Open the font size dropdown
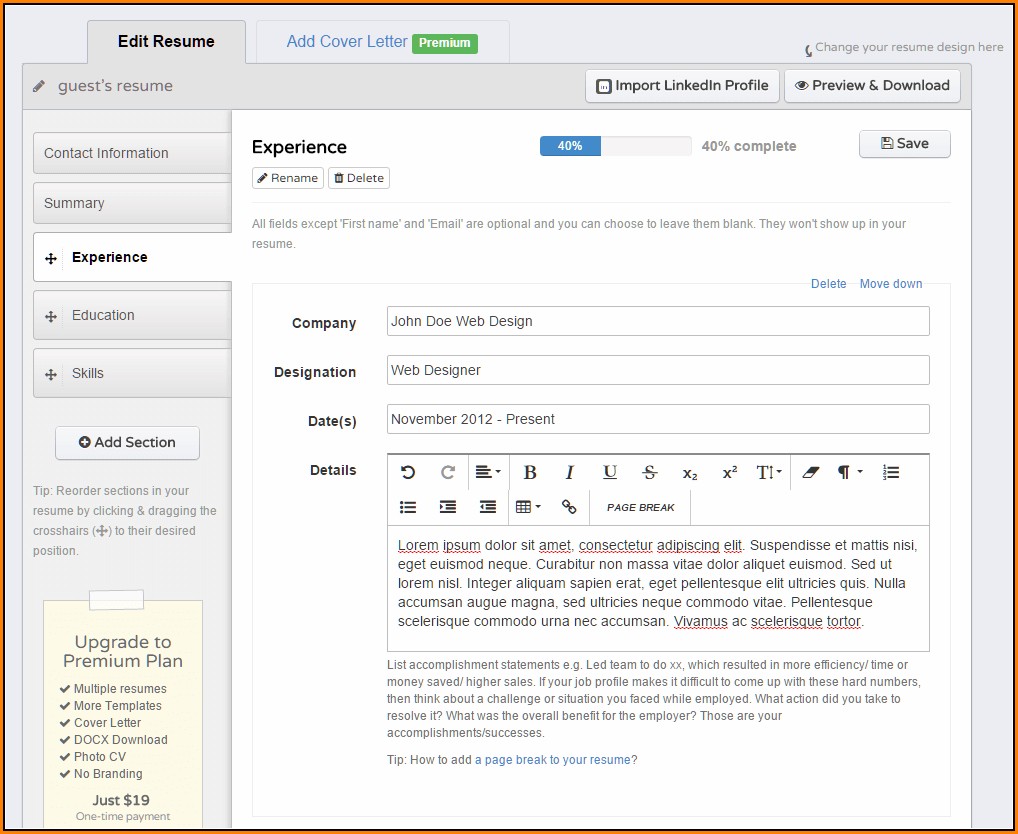The height and width of the screenshot is (834, 1018). (x=769, y=473)
